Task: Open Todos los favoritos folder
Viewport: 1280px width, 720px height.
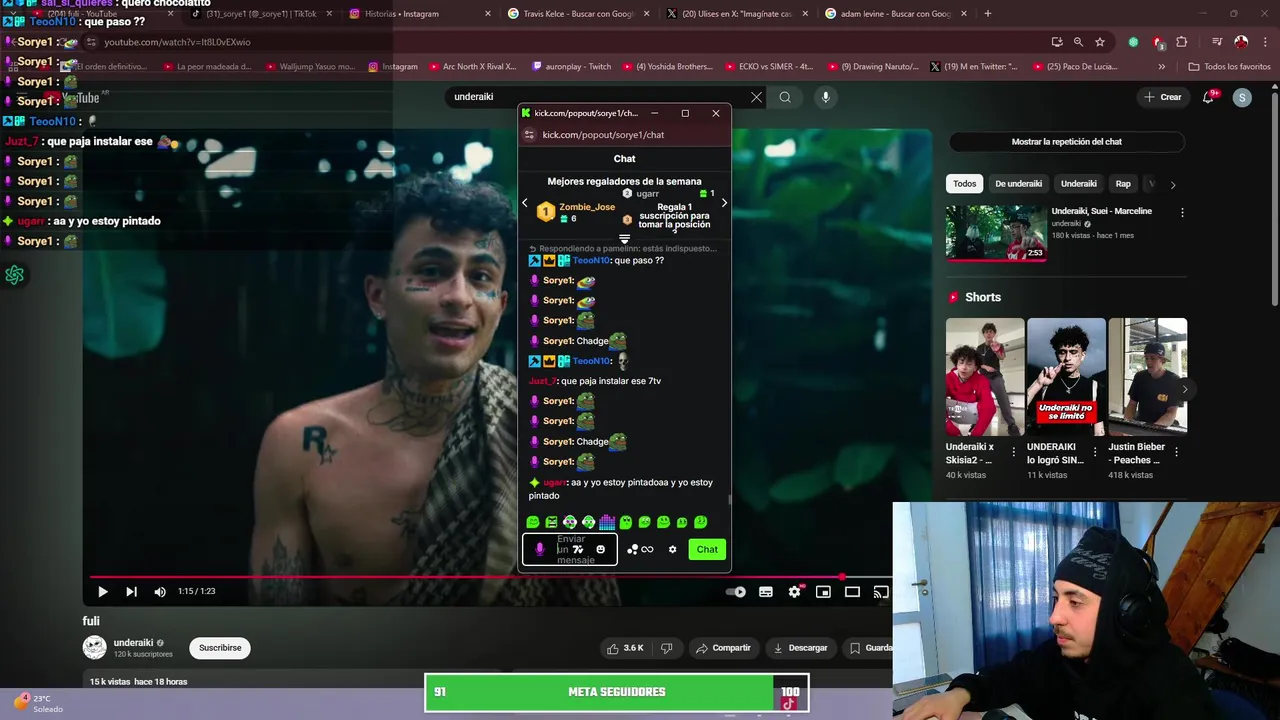Action: [x=1229, y=67]
